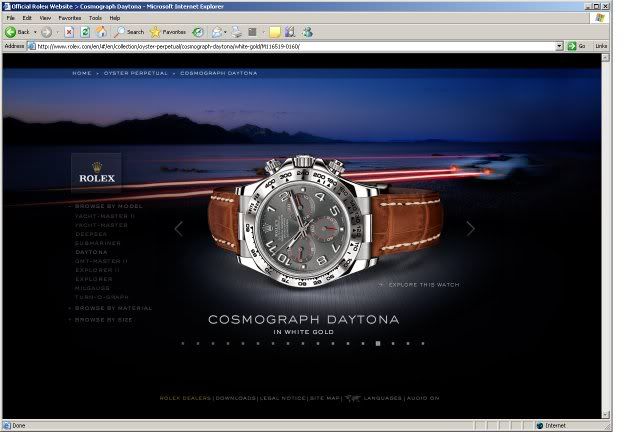Screen dimensions: 640x432
Task: Click the Research toolbar icon
Action: pos(290,32)
